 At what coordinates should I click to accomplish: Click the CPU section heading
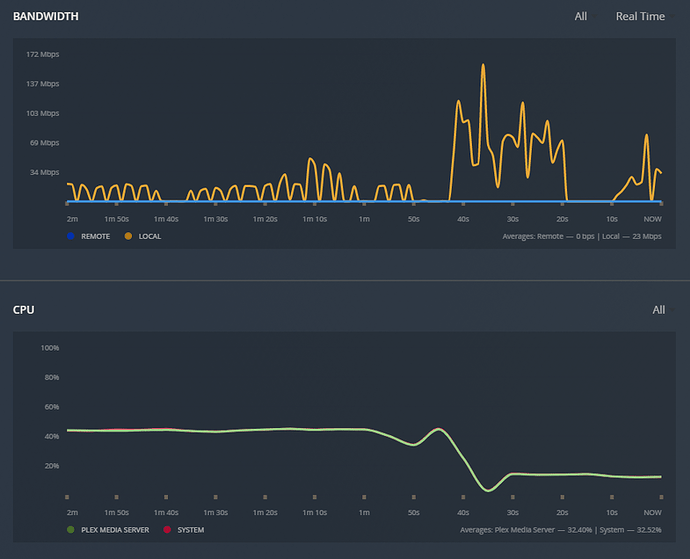coord(23,310)
